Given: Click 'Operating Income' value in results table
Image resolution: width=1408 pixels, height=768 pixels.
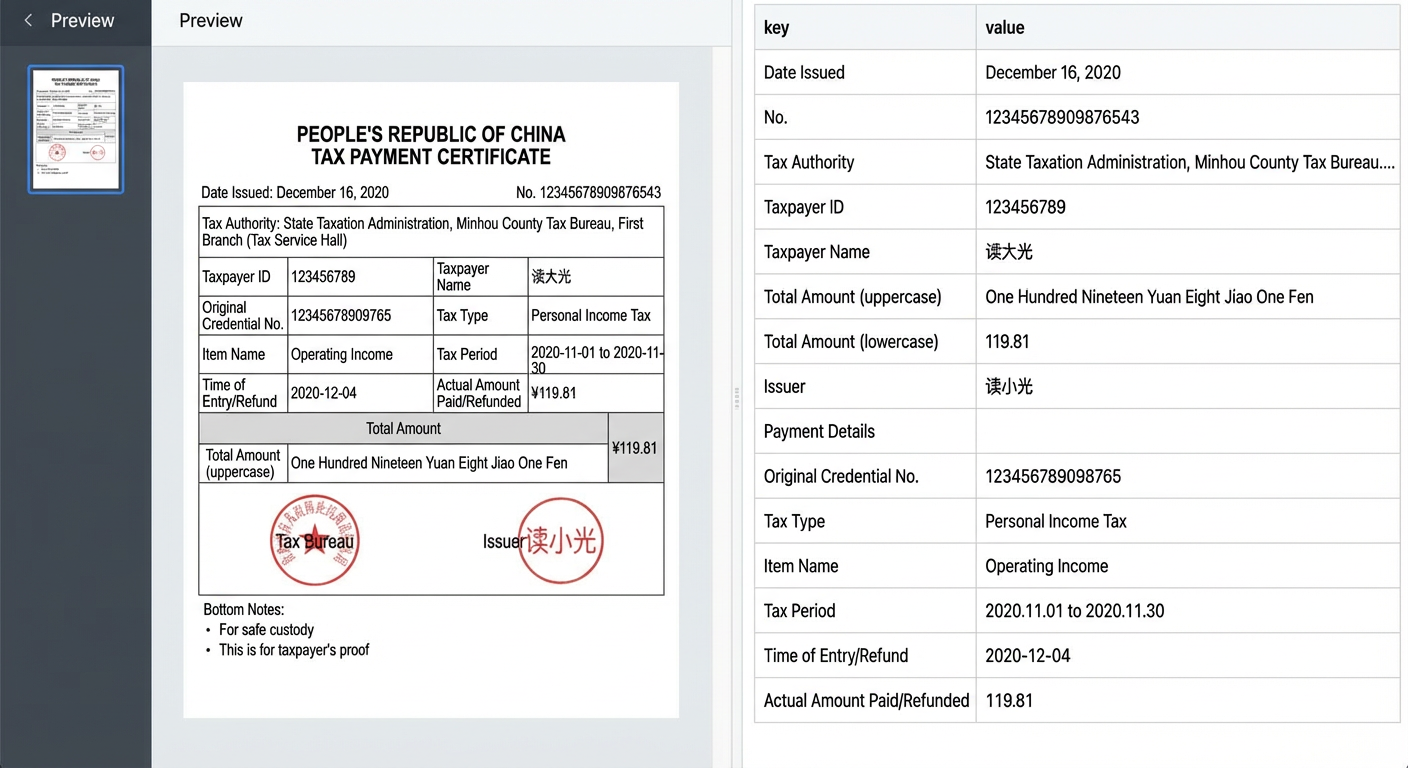Looking at the screenshot, I should [x=1188, y=566].
